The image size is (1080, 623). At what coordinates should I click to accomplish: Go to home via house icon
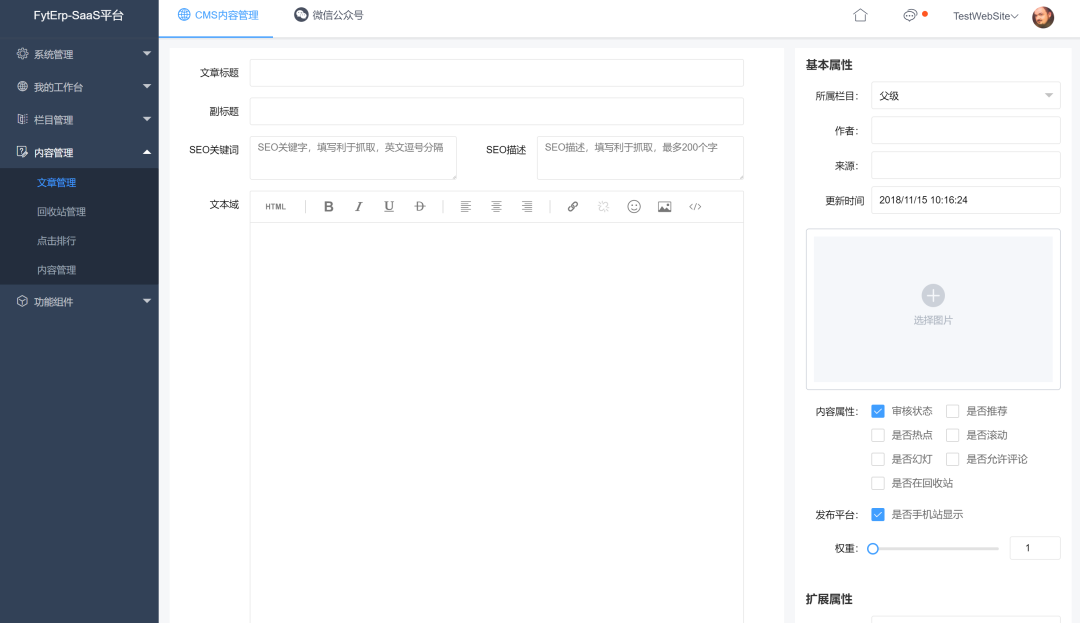click(x=860, y=16)
